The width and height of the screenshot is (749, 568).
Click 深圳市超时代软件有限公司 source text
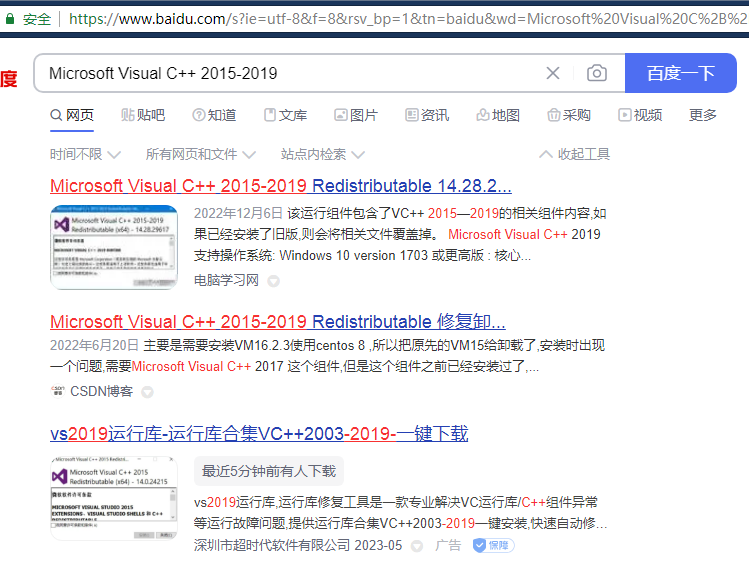(x=272, y=545)
